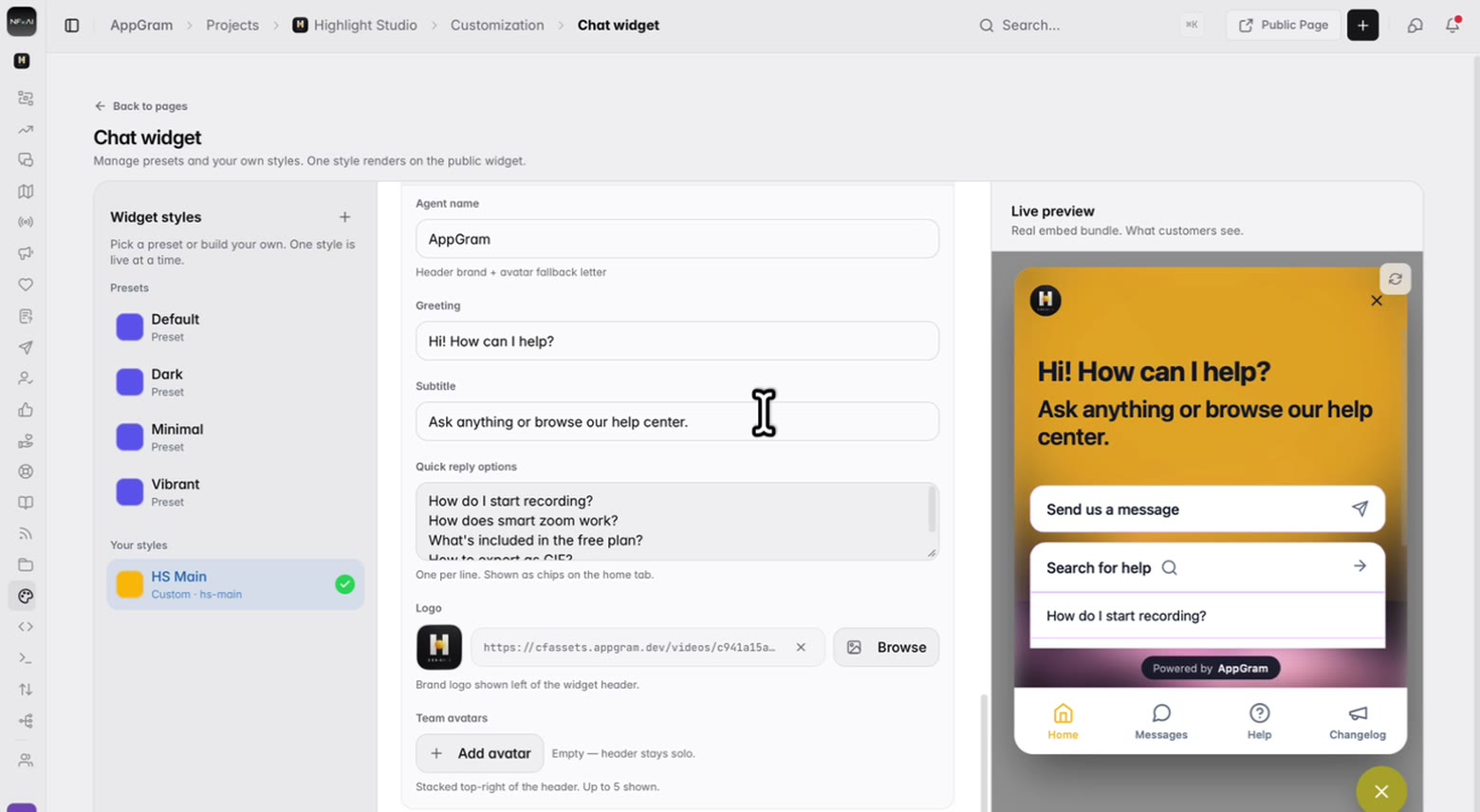1480x812 pixels.
Task: Select the palette customization icon in sidebar
Action: [x=26, y=596]
